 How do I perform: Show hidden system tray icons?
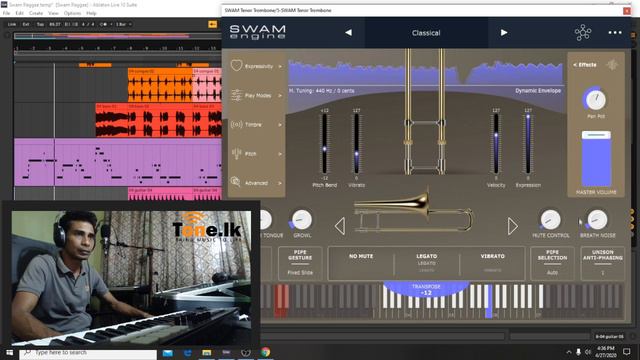569,352
